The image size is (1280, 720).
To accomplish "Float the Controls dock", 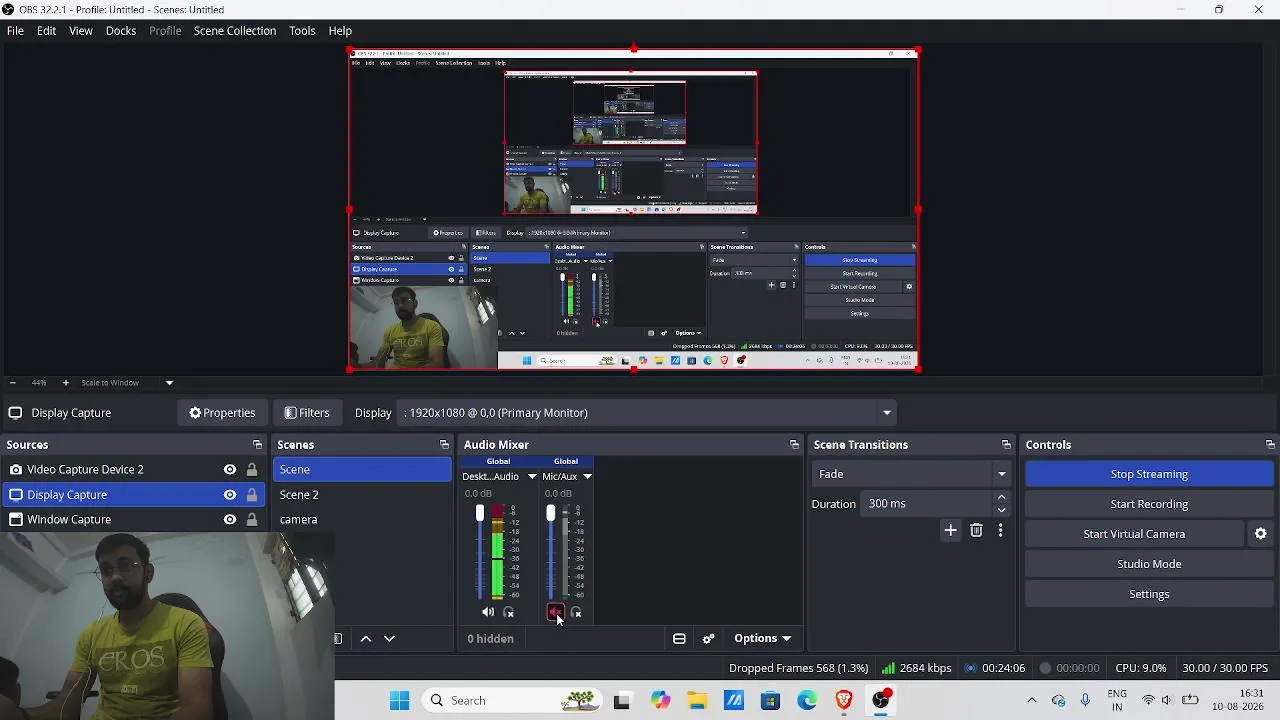I will (1270, 445).
